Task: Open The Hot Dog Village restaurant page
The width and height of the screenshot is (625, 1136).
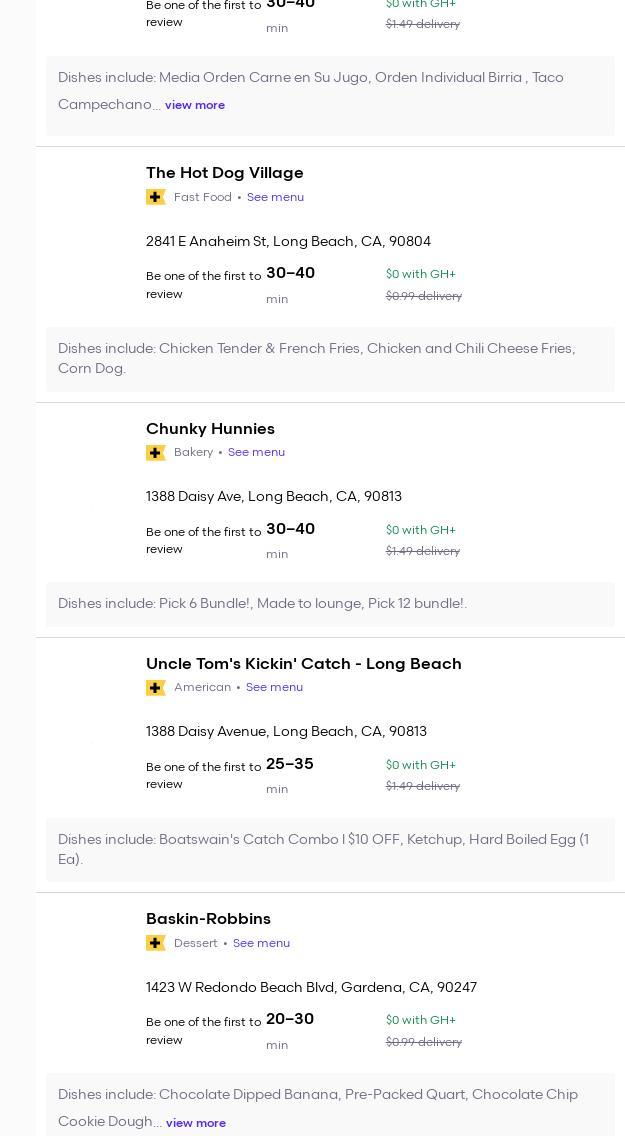Action: point(224,173)
